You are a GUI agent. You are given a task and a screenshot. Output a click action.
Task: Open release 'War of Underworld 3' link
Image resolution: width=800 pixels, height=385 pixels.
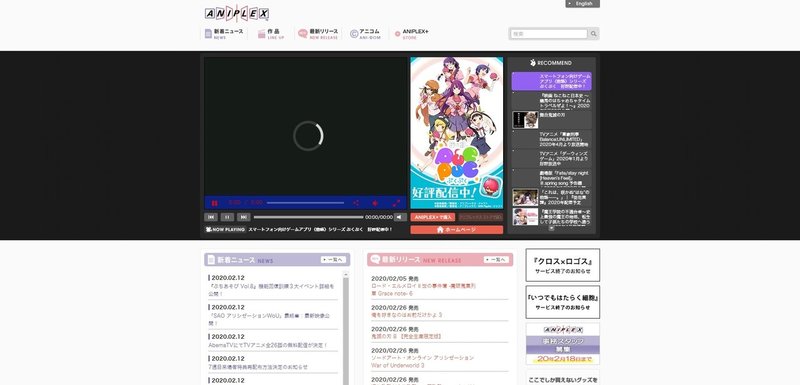(422, 362)
